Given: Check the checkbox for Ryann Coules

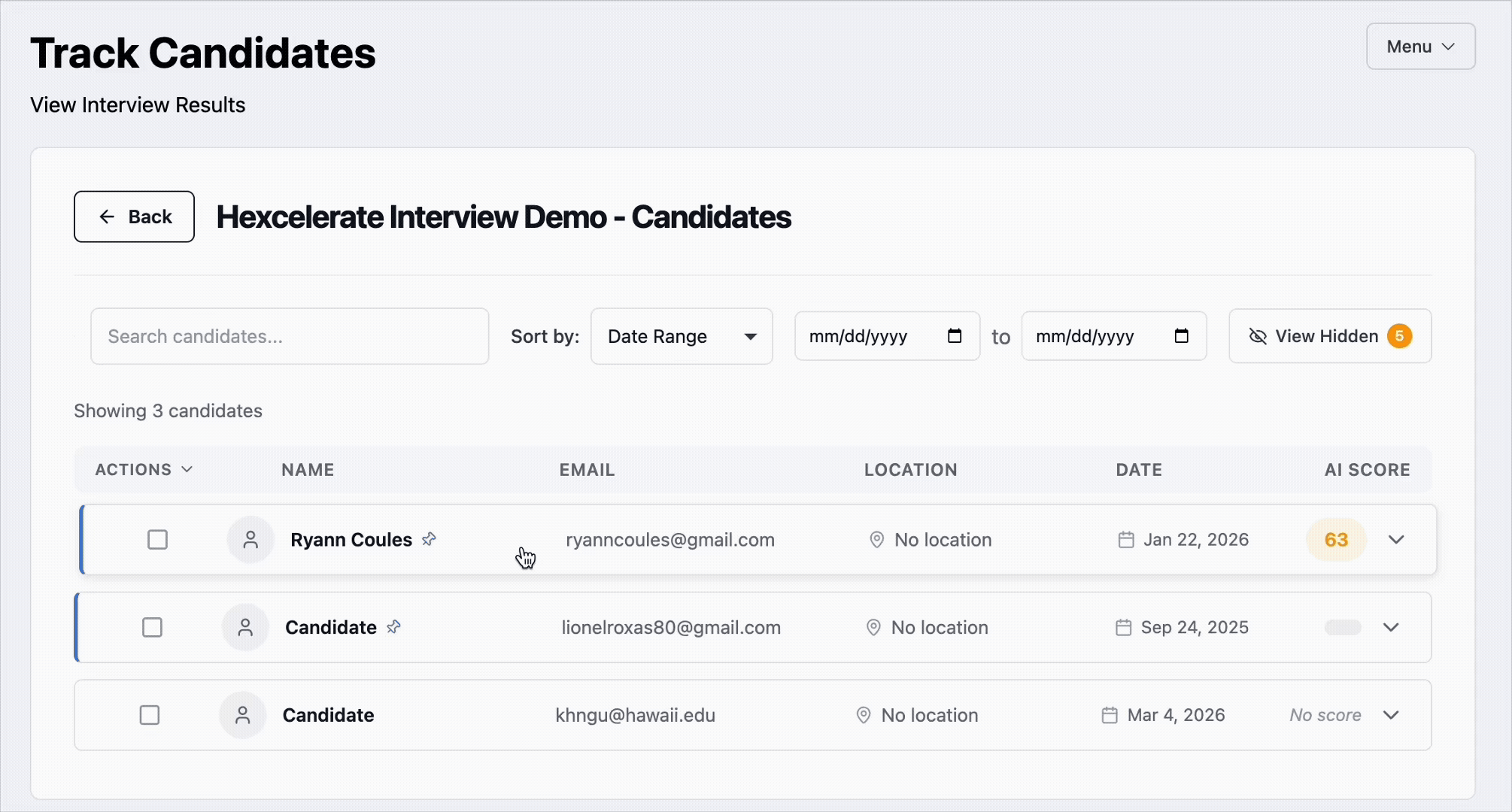Looking at the screenshot, I should (x=157, y=539).
